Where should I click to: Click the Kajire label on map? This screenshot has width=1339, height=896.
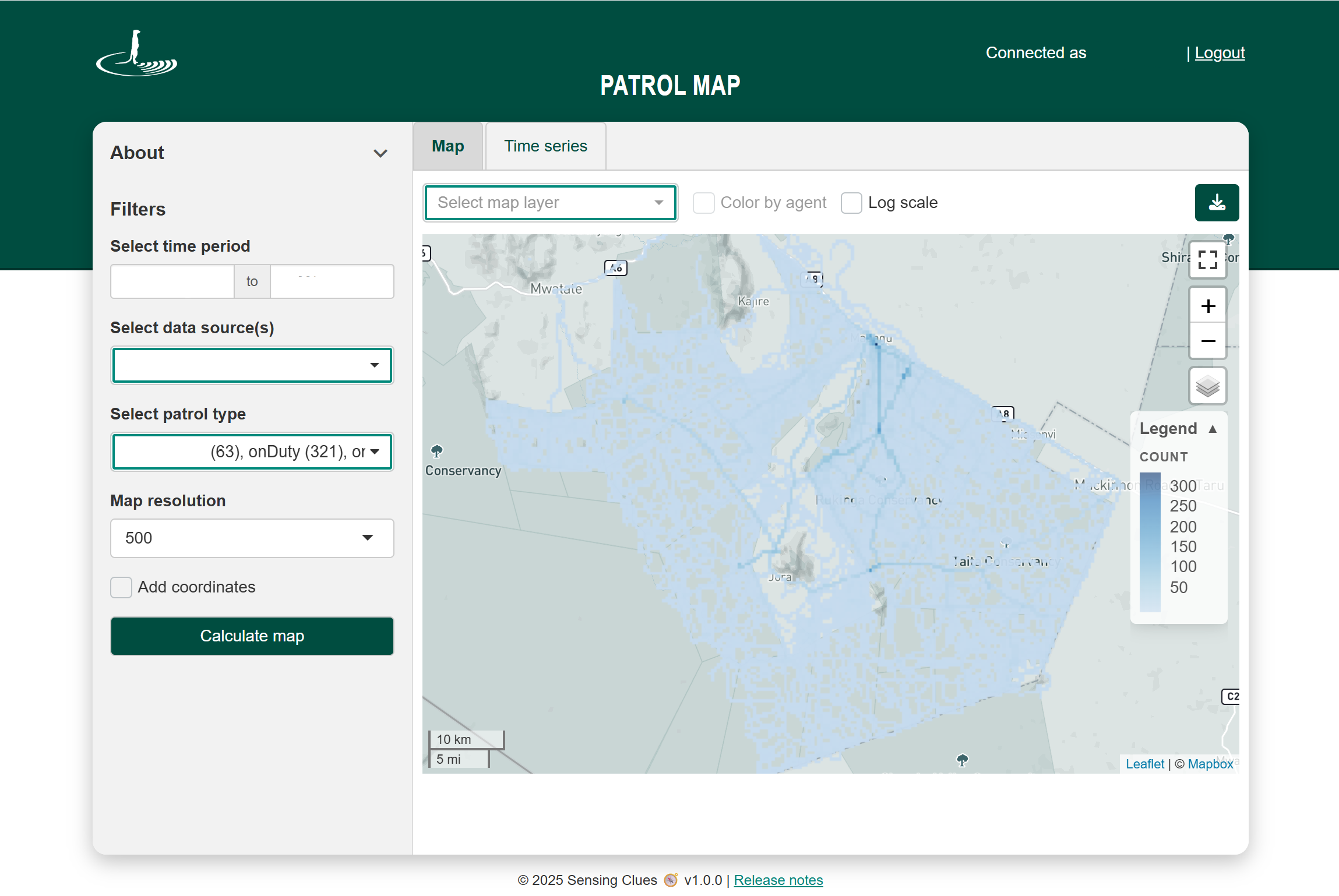(753, 301)
